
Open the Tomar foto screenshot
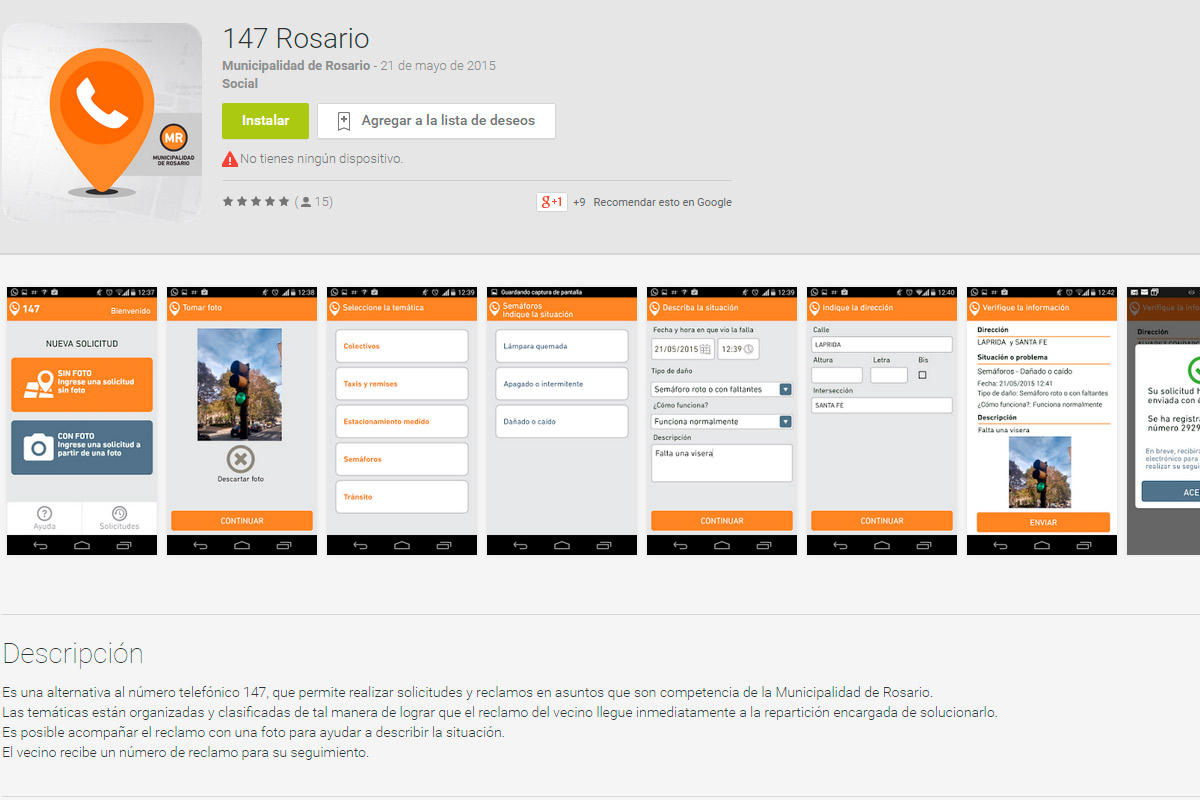[x=242, y=421]
